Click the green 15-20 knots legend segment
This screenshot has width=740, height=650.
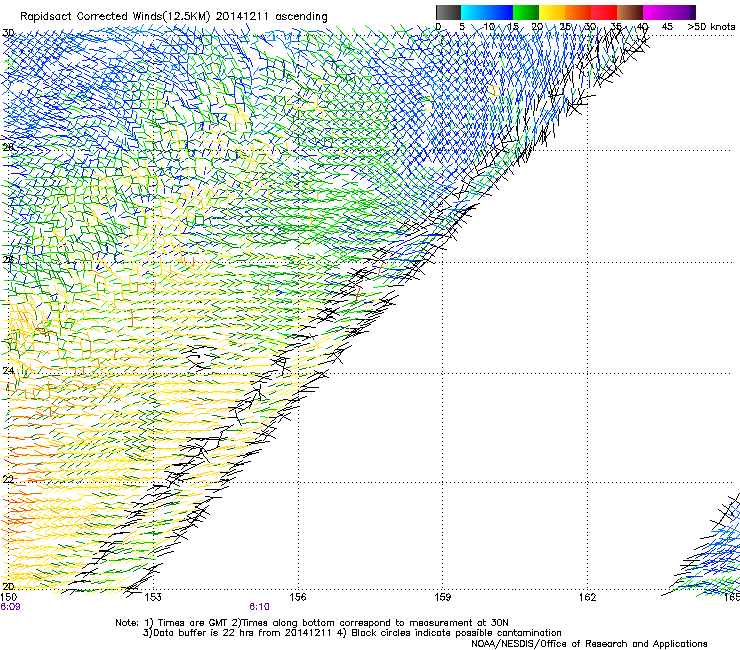[x=526, y=12]
